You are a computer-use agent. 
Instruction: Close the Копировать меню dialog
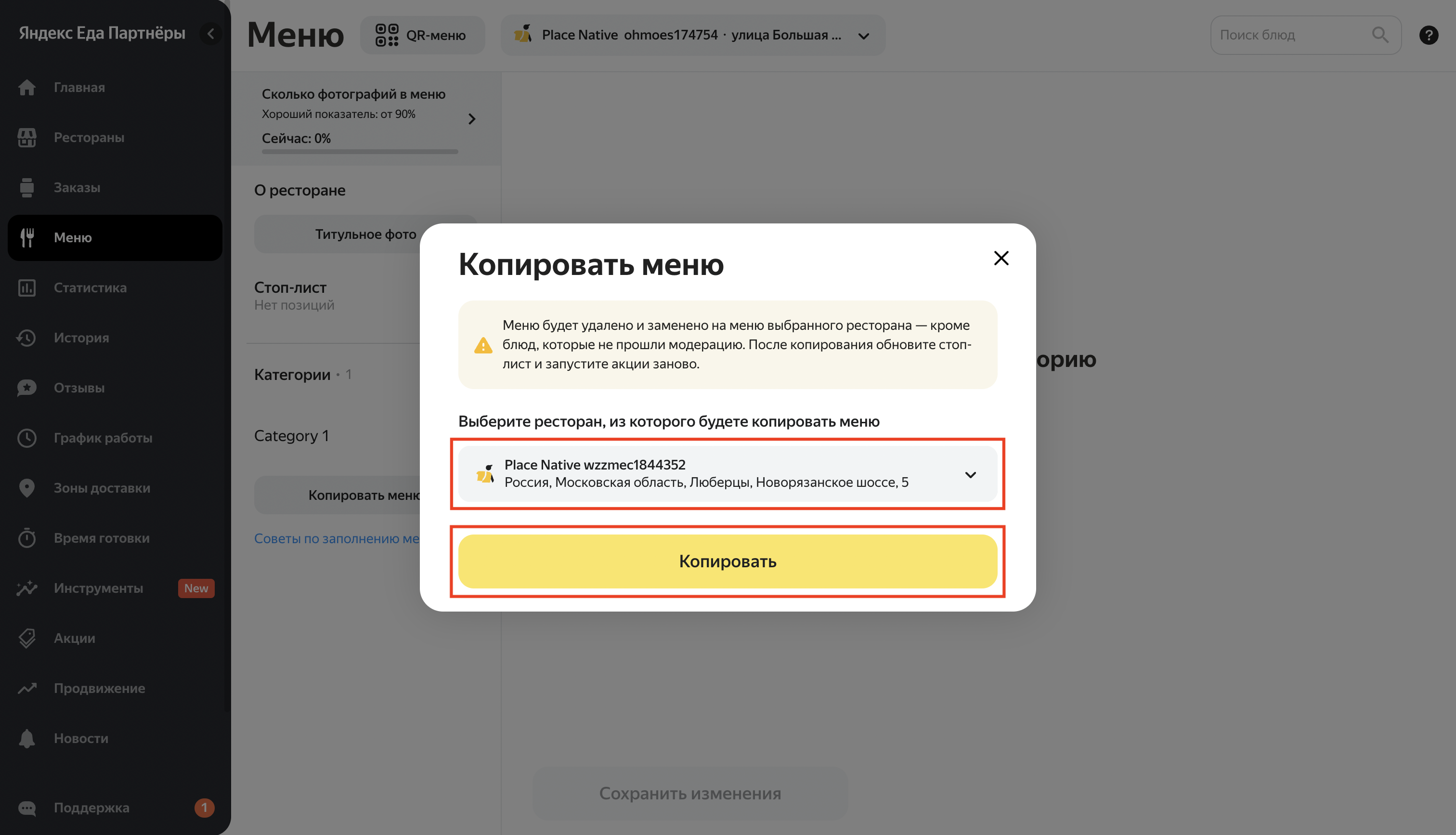pyautogui.click(x=1001, y=258)
